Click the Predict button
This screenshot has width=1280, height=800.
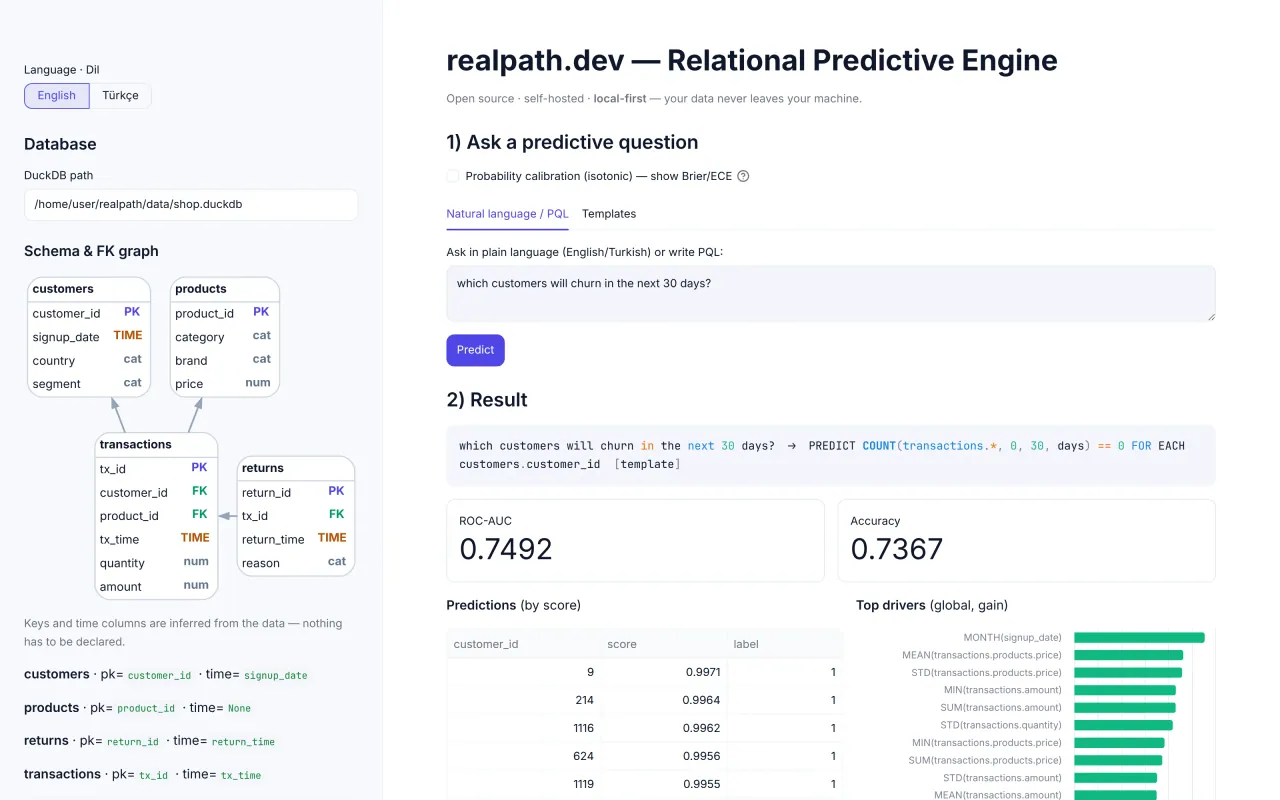(x=475, y=350)
